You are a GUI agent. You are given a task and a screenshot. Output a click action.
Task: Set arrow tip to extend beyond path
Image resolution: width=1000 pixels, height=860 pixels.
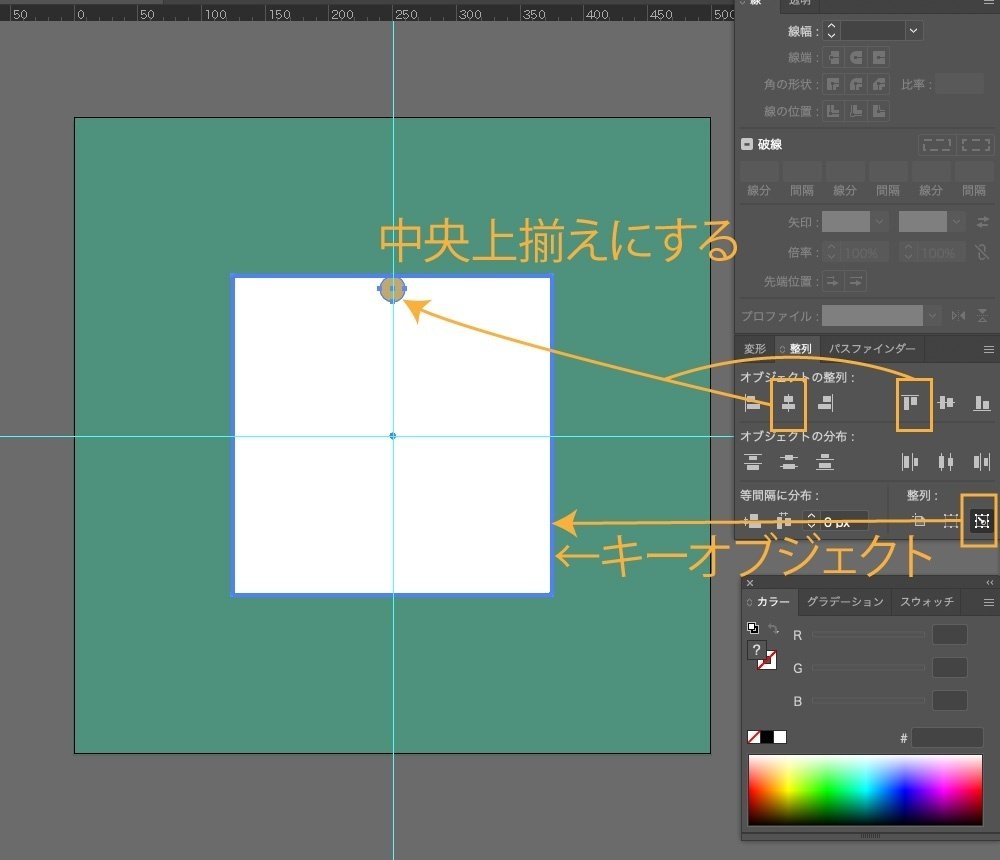tap(832, 281)
